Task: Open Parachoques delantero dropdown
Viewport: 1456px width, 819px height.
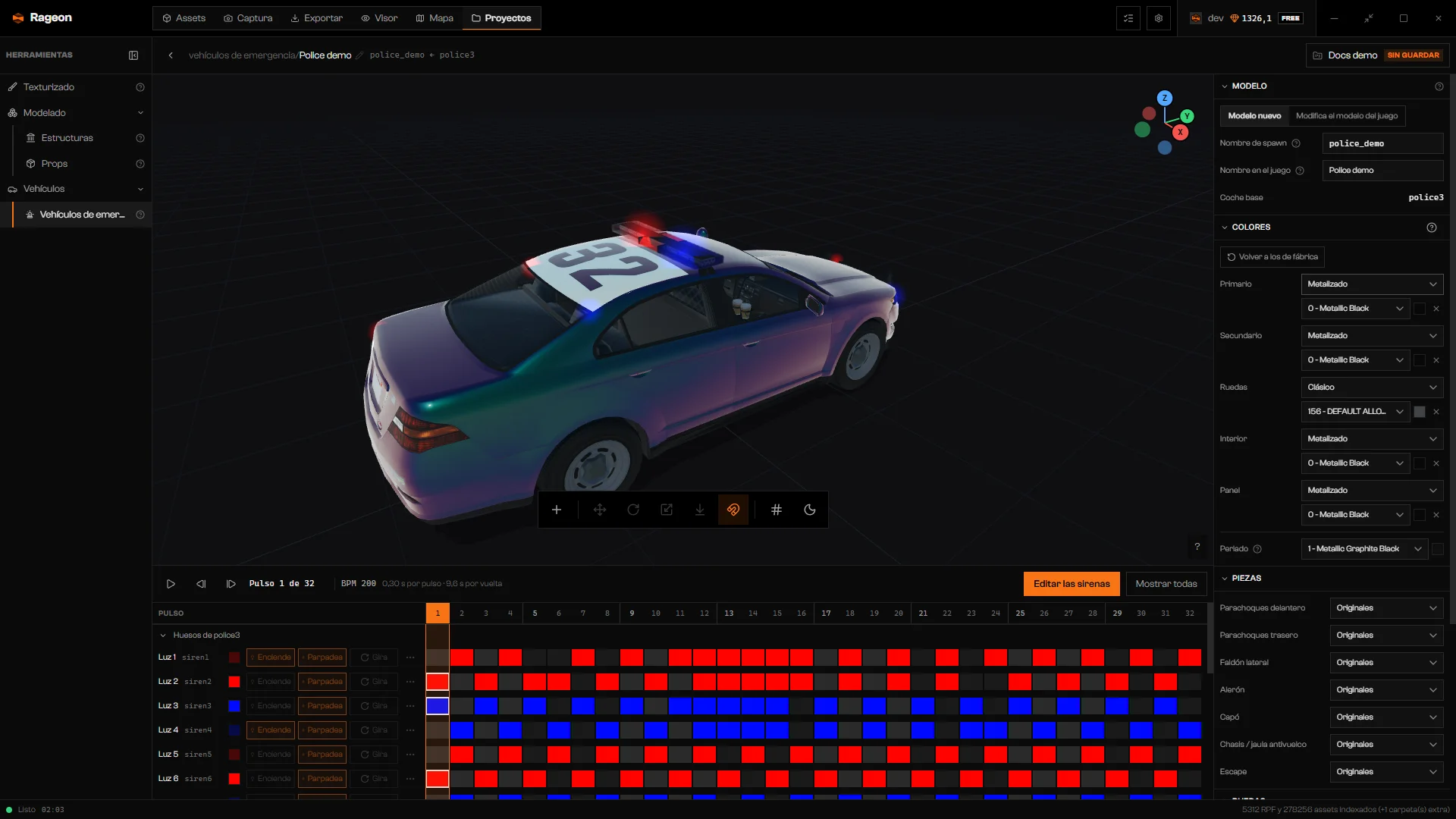Action: [1386, 608]
